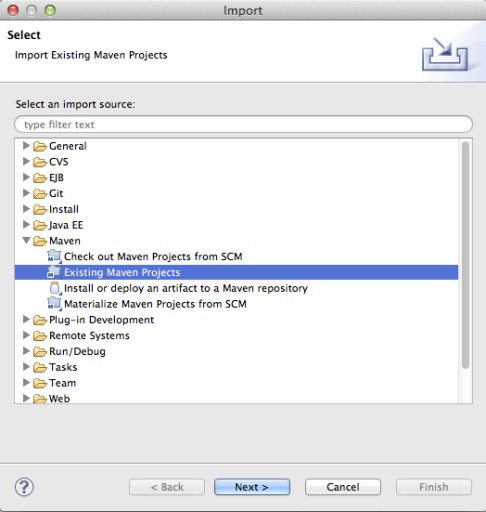Image resolution: width=486 pixels, height=512 pixels.
Task: Click the Maven folder icon
Action: pos(40,241)
